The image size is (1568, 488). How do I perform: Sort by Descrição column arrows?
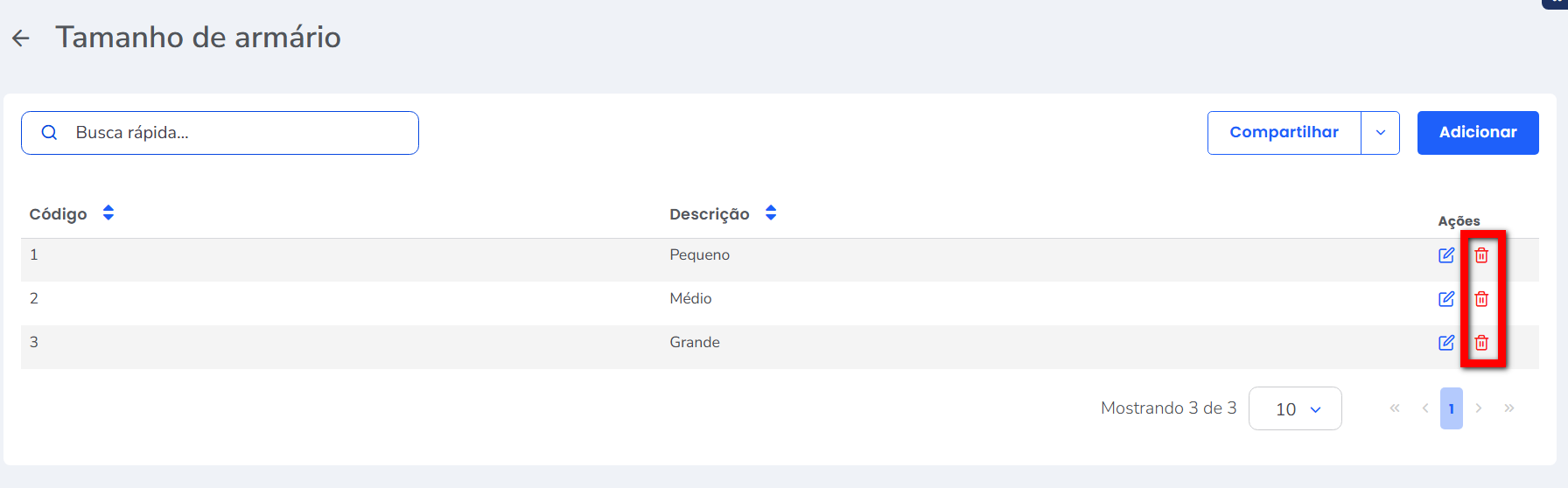[x=771, y=213]
